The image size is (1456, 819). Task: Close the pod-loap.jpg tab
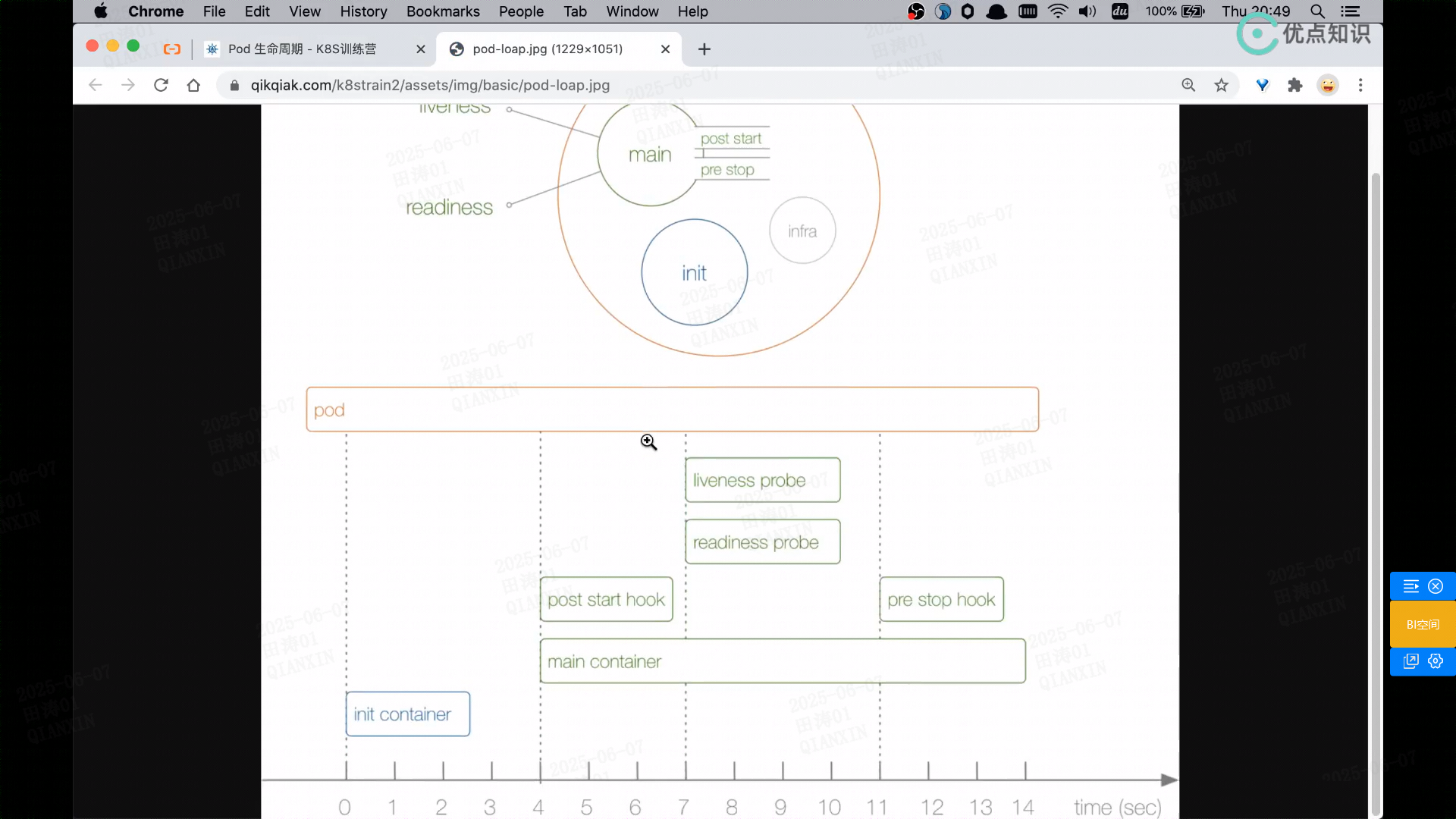665,49
